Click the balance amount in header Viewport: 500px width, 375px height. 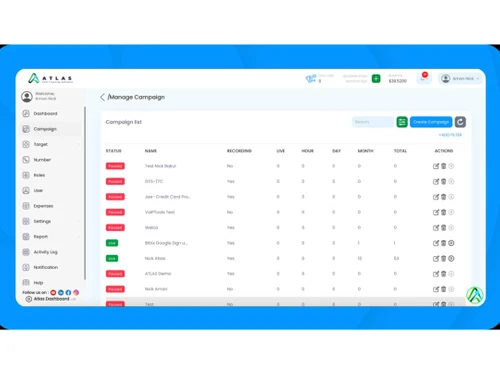[398, 81]
